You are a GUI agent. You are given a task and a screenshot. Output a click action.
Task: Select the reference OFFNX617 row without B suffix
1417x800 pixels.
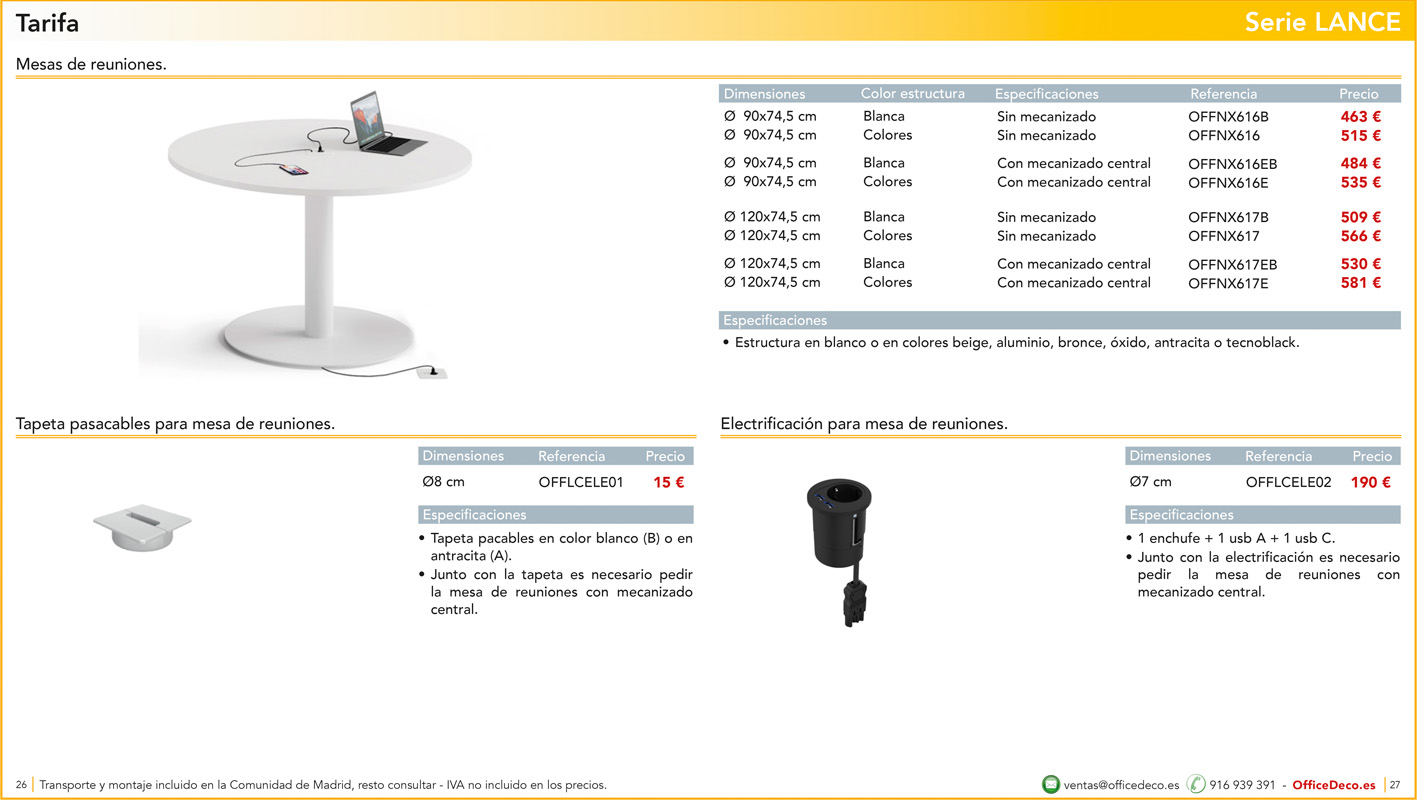(1224, 237)
